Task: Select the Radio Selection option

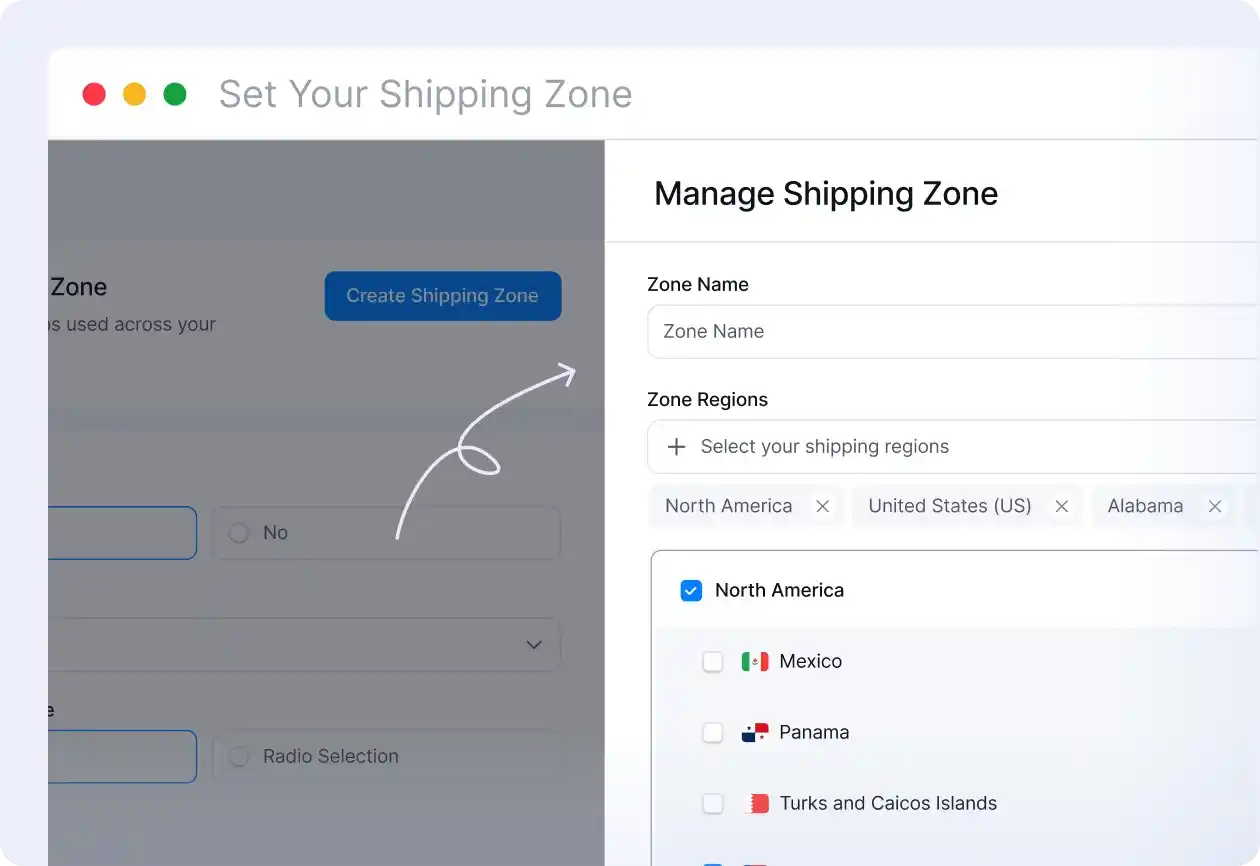Action: click(239, 756)
